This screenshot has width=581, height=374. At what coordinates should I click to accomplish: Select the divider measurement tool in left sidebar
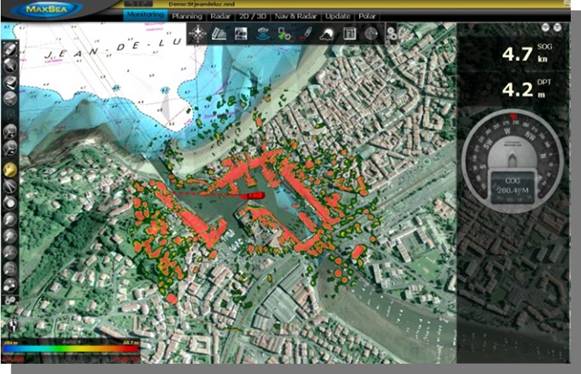(10, 186)
